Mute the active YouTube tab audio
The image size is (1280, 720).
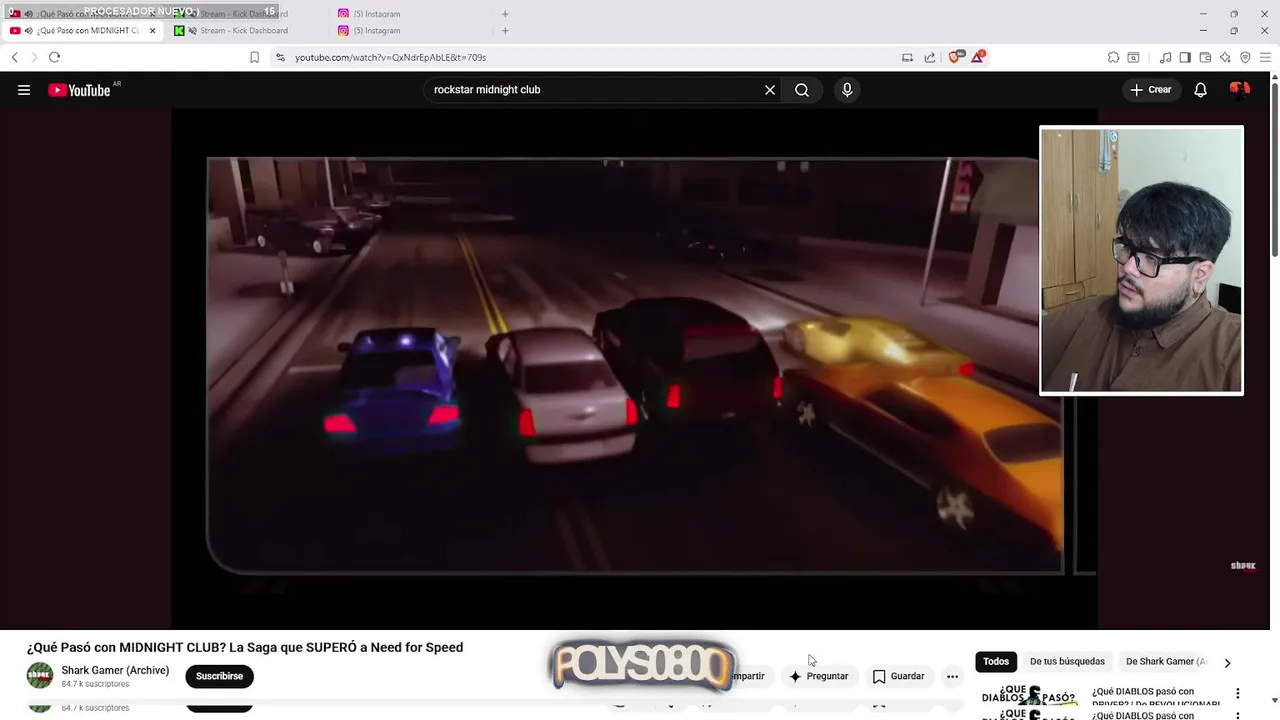point(28,31)
